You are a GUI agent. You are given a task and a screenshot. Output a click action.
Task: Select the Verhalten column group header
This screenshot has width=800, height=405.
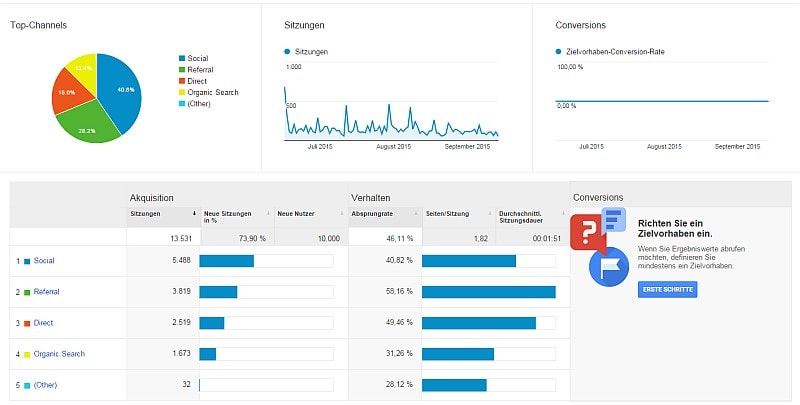[x=369, y=197]
